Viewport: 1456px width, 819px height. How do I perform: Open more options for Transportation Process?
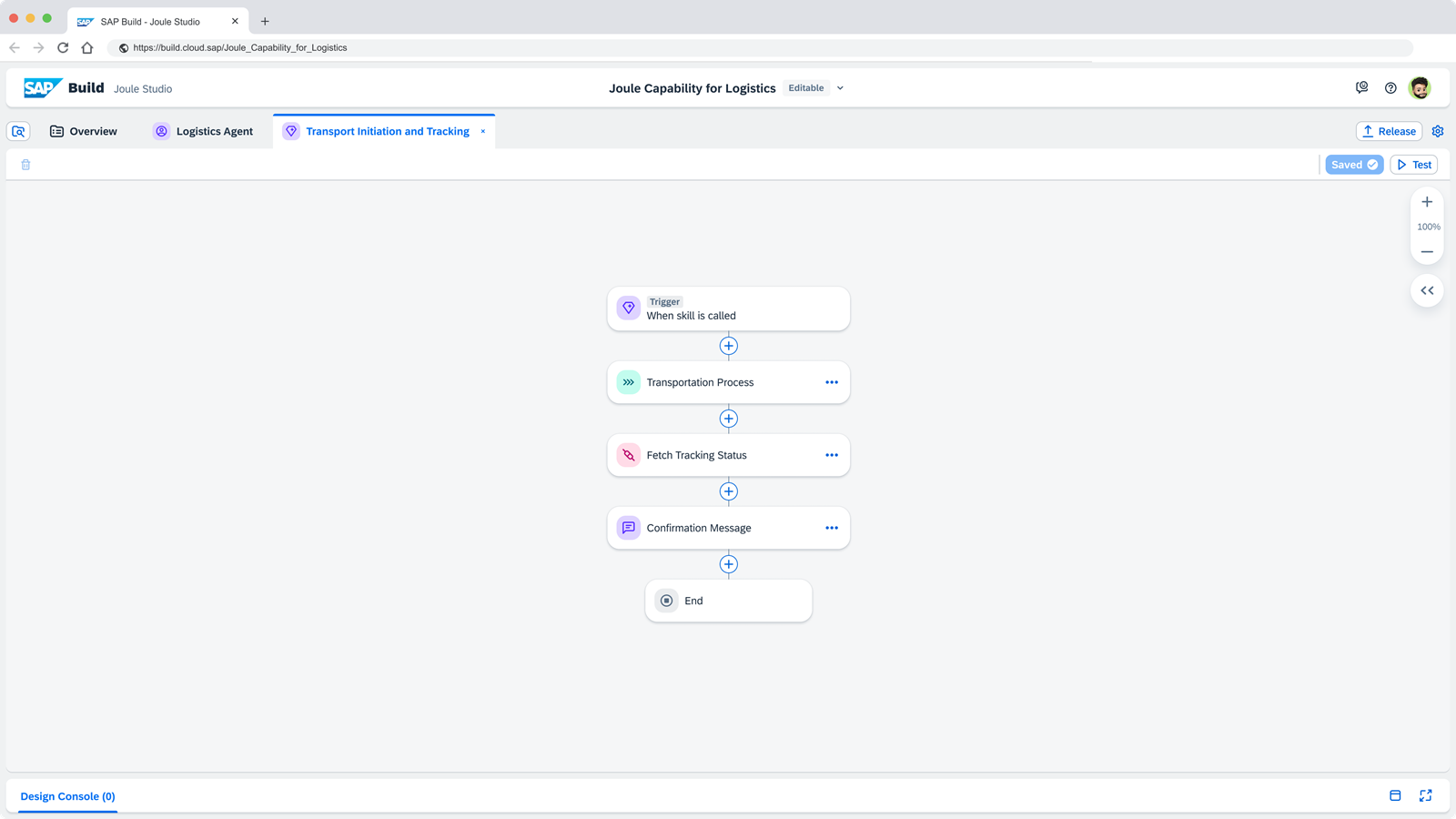832,382
